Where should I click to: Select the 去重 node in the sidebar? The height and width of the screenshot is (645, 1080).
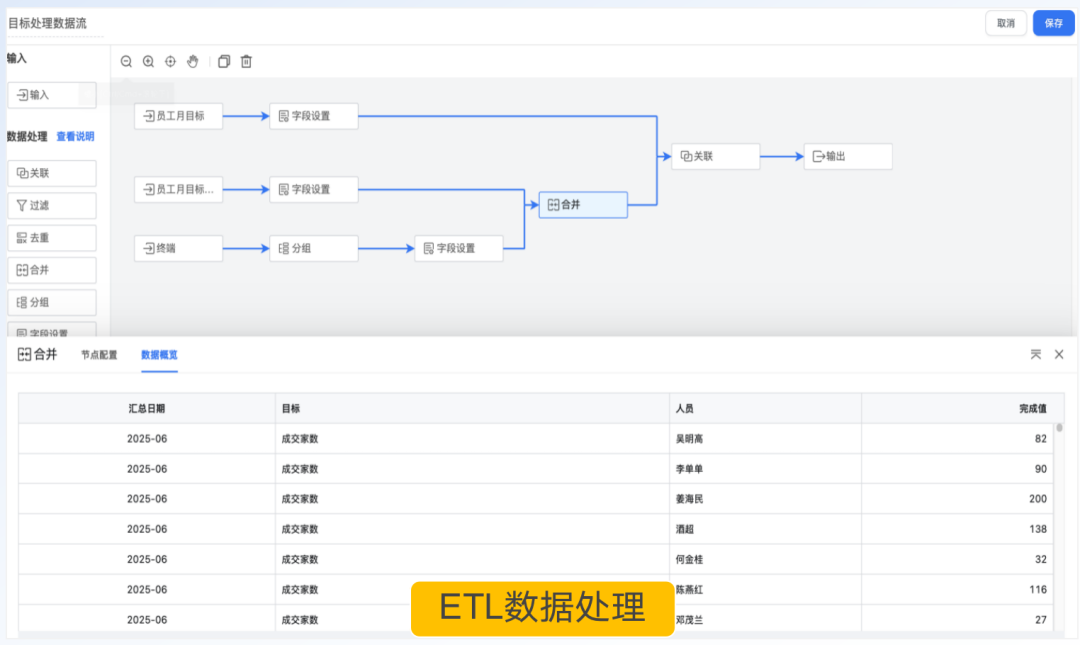(x=51, y=237)
